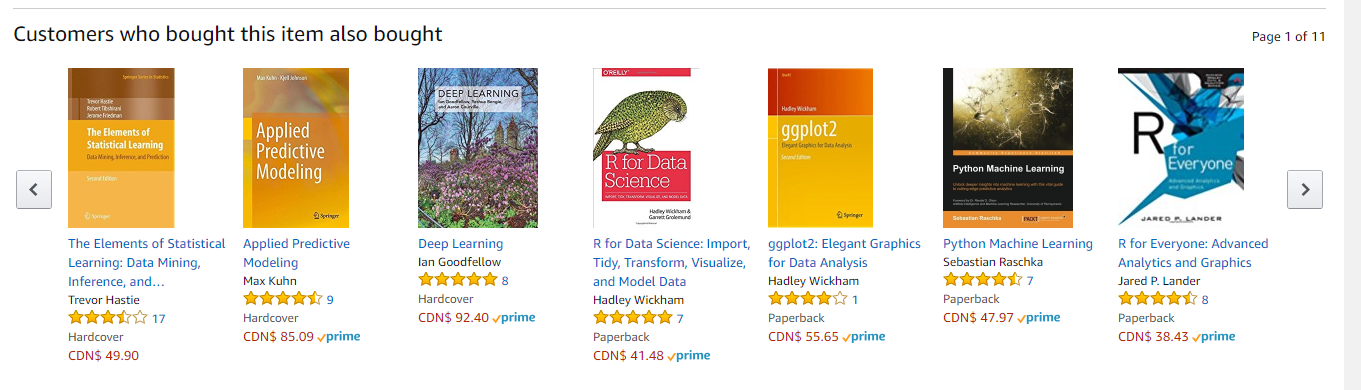The image size is (1361, 390).
Task: Open the Python Machine Learning cover
Action: tap(1008, 148)
